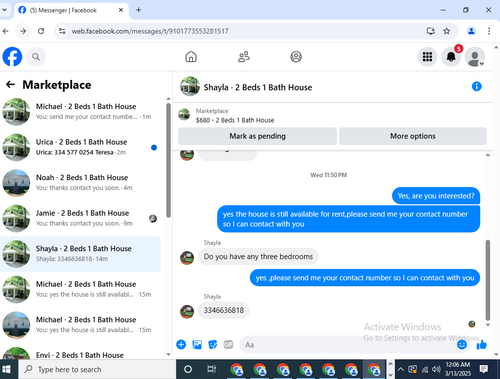Choose a GIF icon
This screenshot has height=379, width=500.
pyautogui.click(x=228, y=344)
